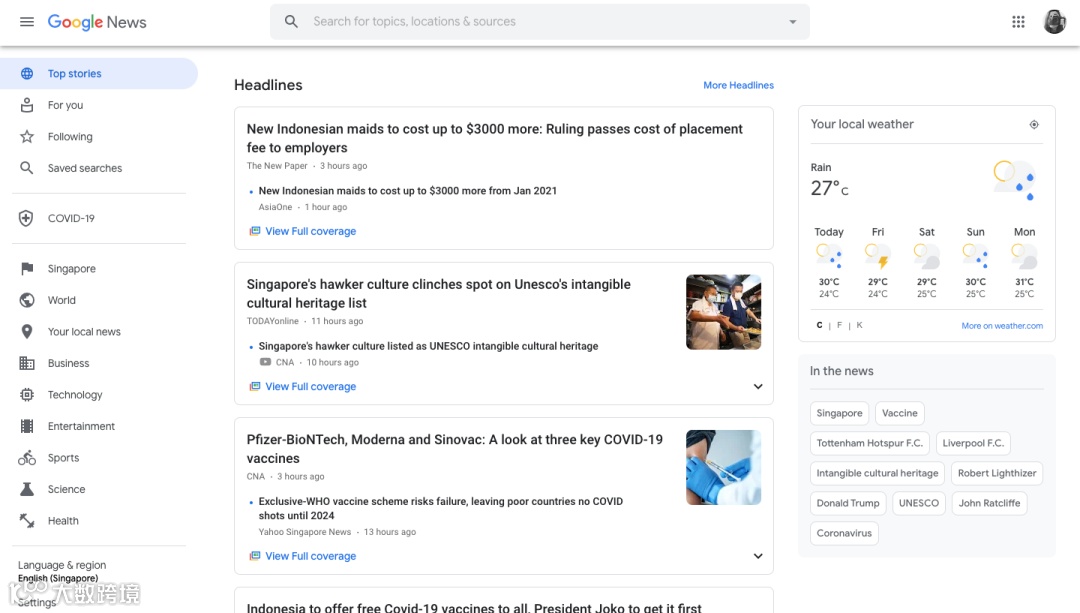This screenshot has height=613, width=1080.
Task: Open CNA hawker culture UNESCO article
Action: pos(428,346)
